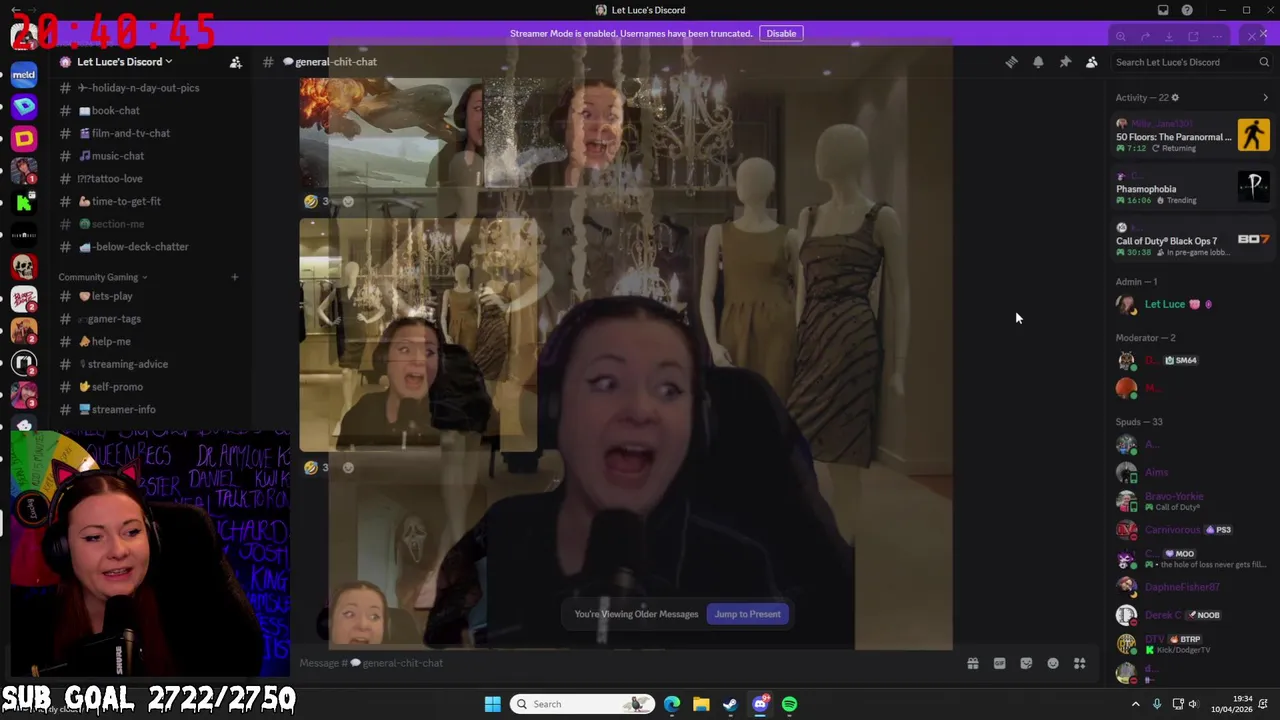Open Spotify from taskbar
1280x720 pixels.
pos(790,704)
